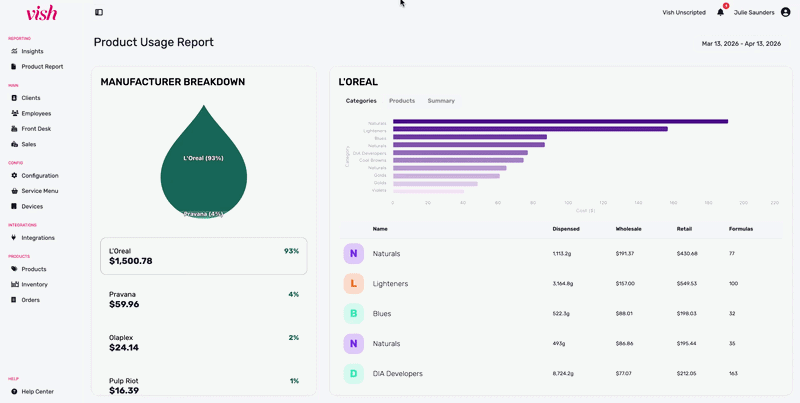Image resolution: width=800 pixels, height=403 pixels.
Task: Open the date range picker
Action: 740,44
